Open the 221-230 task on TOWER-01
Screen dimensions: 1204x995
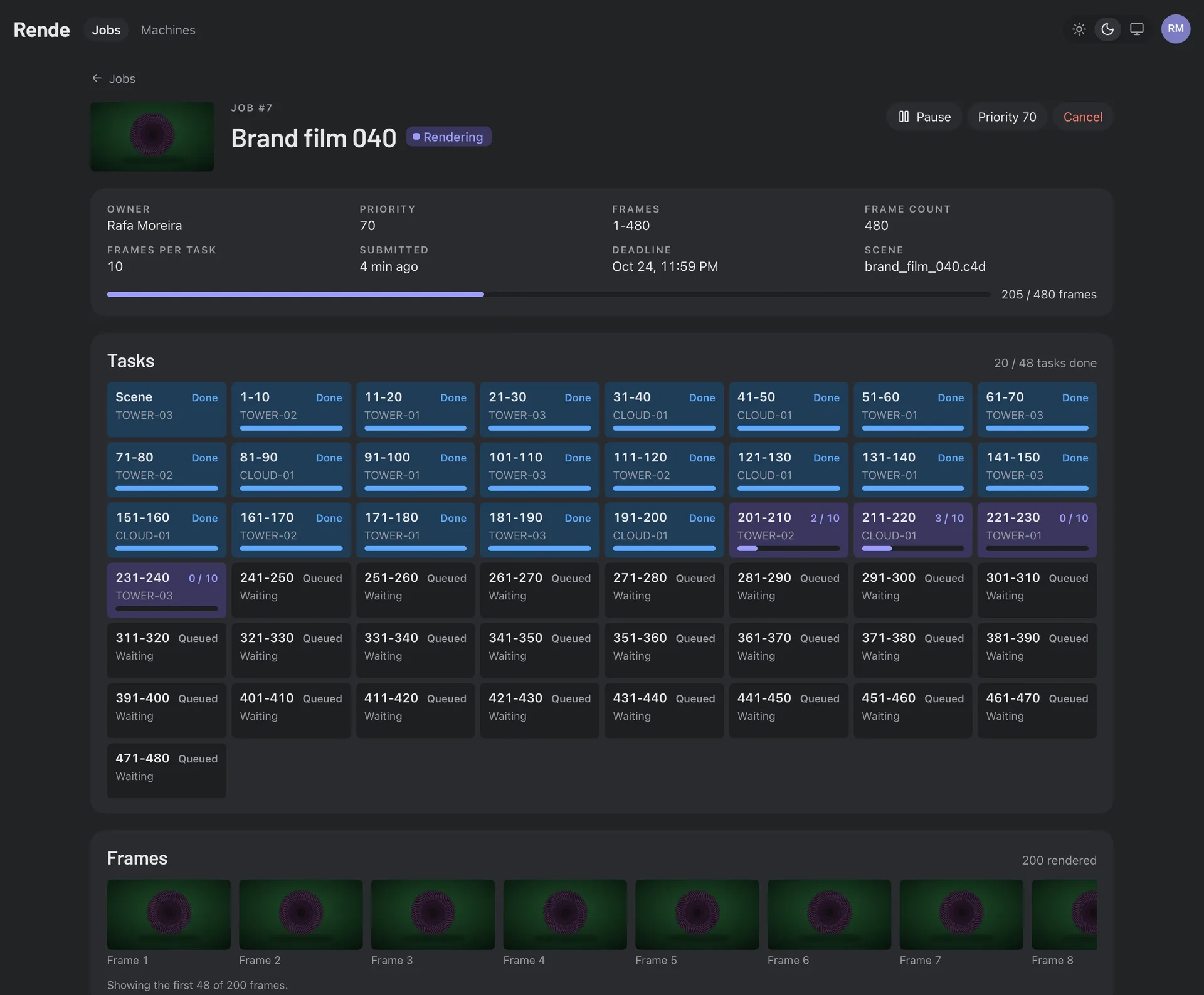(1037, 530)
